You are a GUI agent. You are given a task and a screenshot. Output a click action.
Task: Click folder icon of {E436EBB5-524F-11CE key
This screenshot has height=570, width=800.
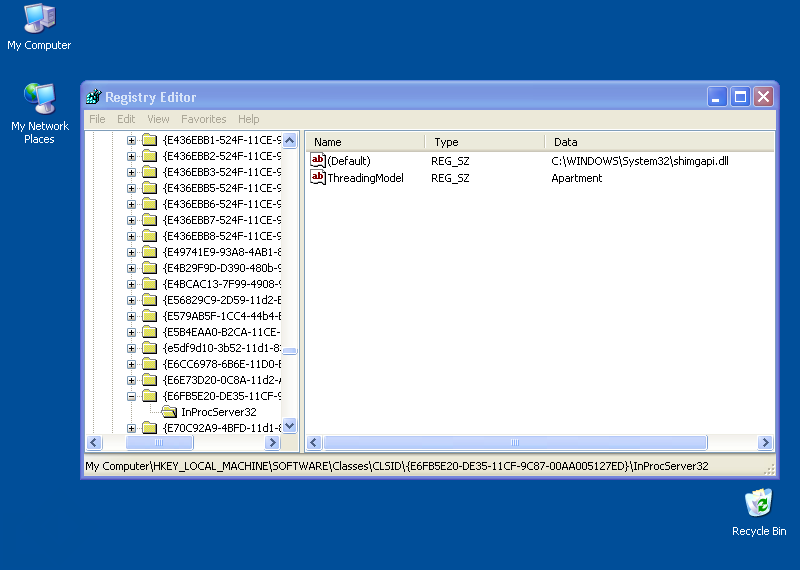click(x=149, y=188)
